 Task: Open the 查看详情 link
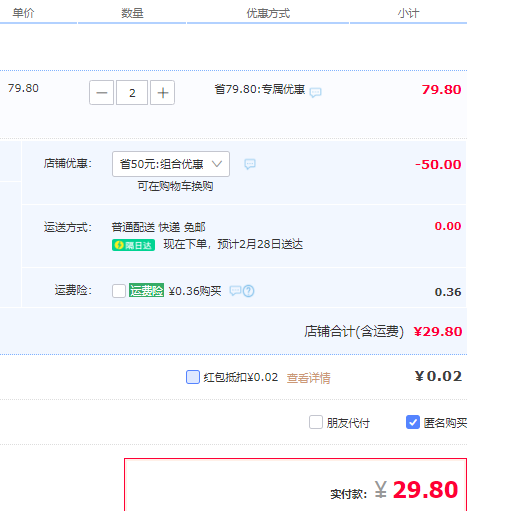click(308, 378)
